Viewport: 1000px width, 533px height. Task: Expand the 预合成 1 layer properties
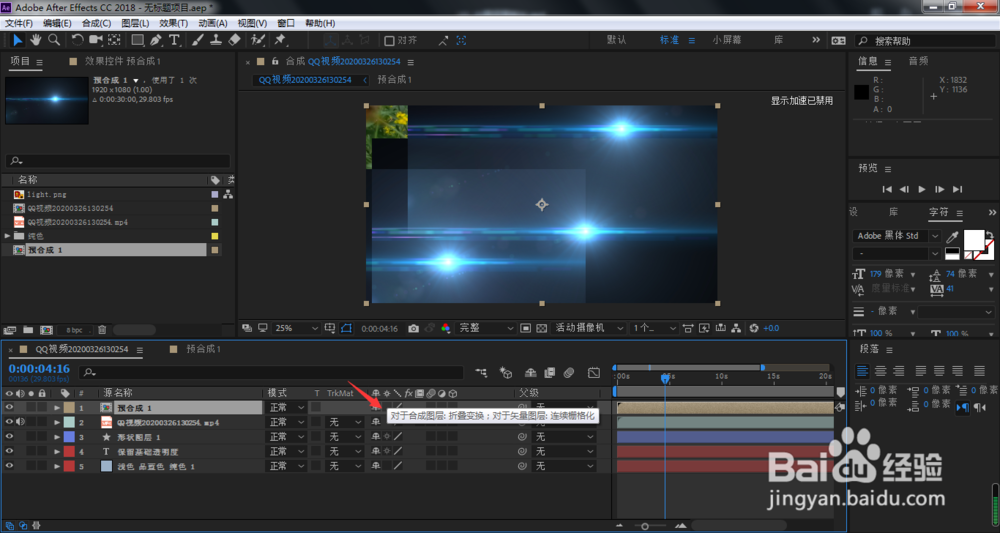click(x=57, y=407)
